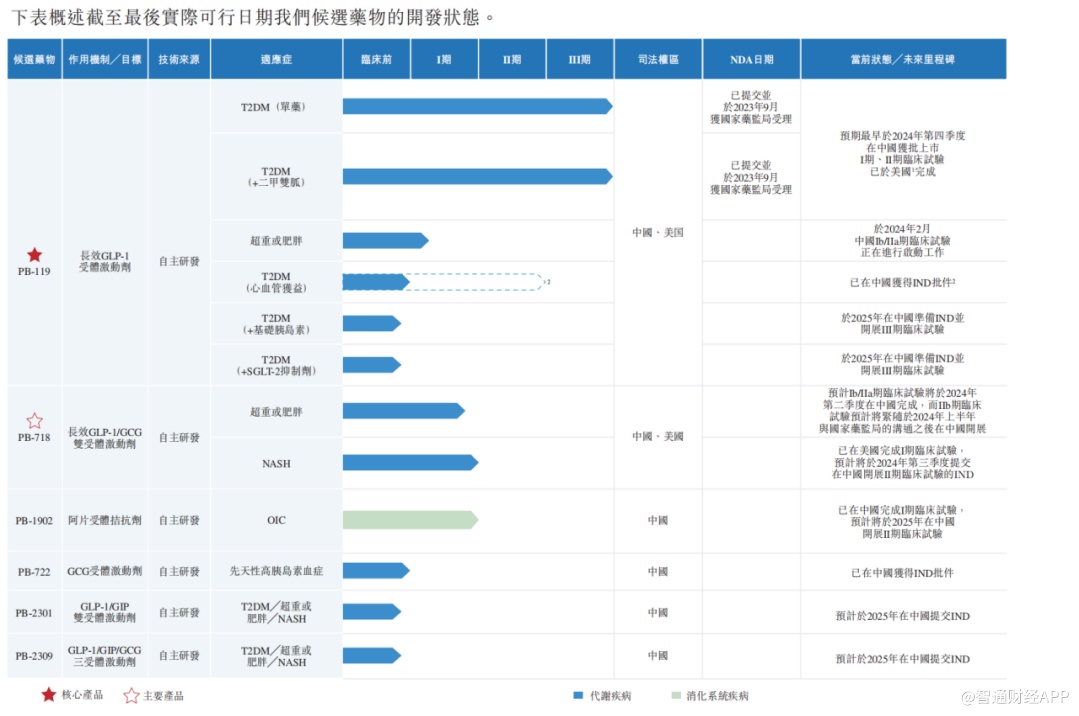Image resolution: width=1079 pixels, height=716 pixels.
Task: Click 超重或肥胖 indication under PB-718
Action: coord(276,412)
